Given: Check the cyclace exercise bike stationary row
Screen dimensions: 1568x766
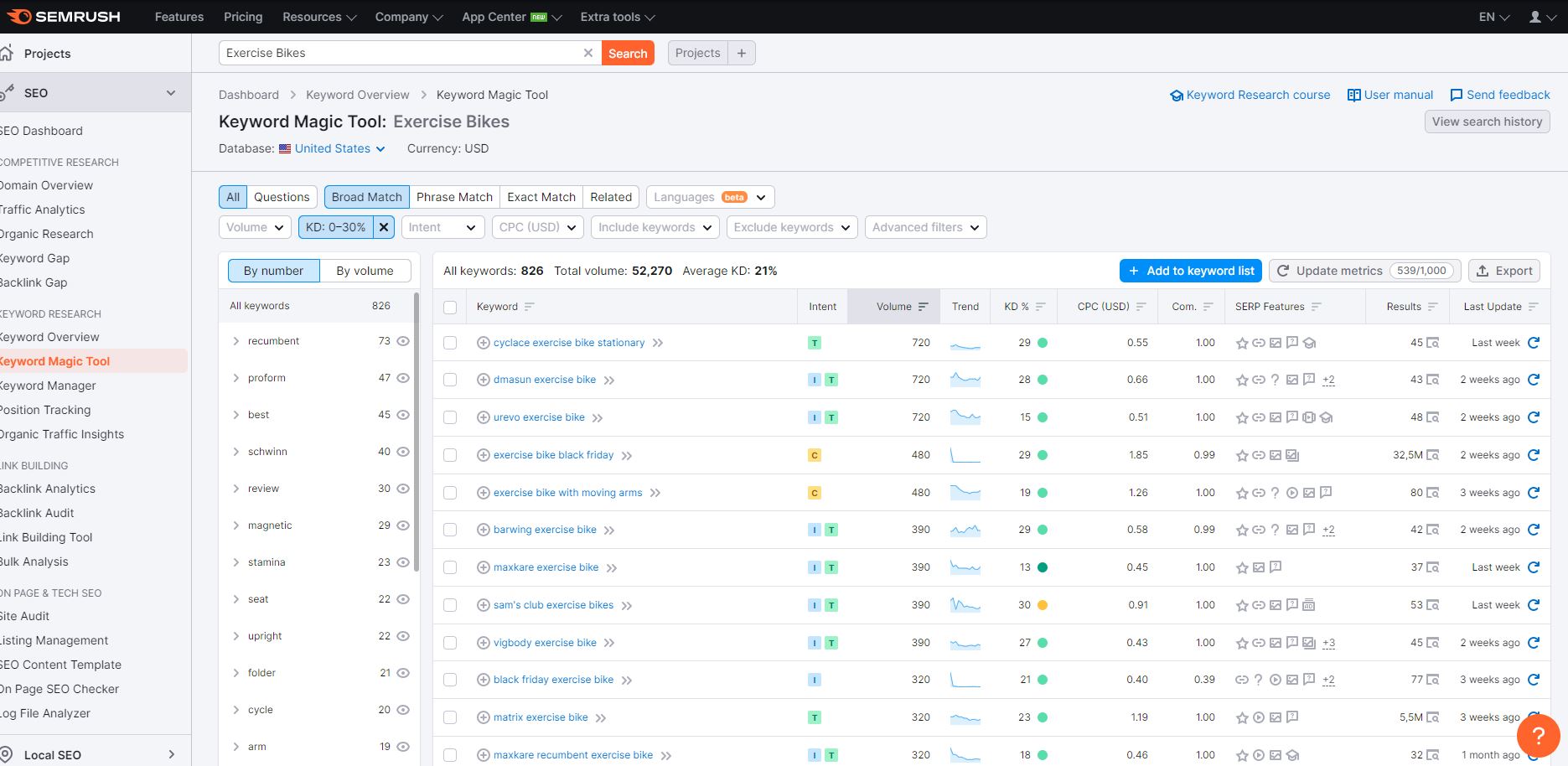Looking at the screenshot, I should pos(450,343).
